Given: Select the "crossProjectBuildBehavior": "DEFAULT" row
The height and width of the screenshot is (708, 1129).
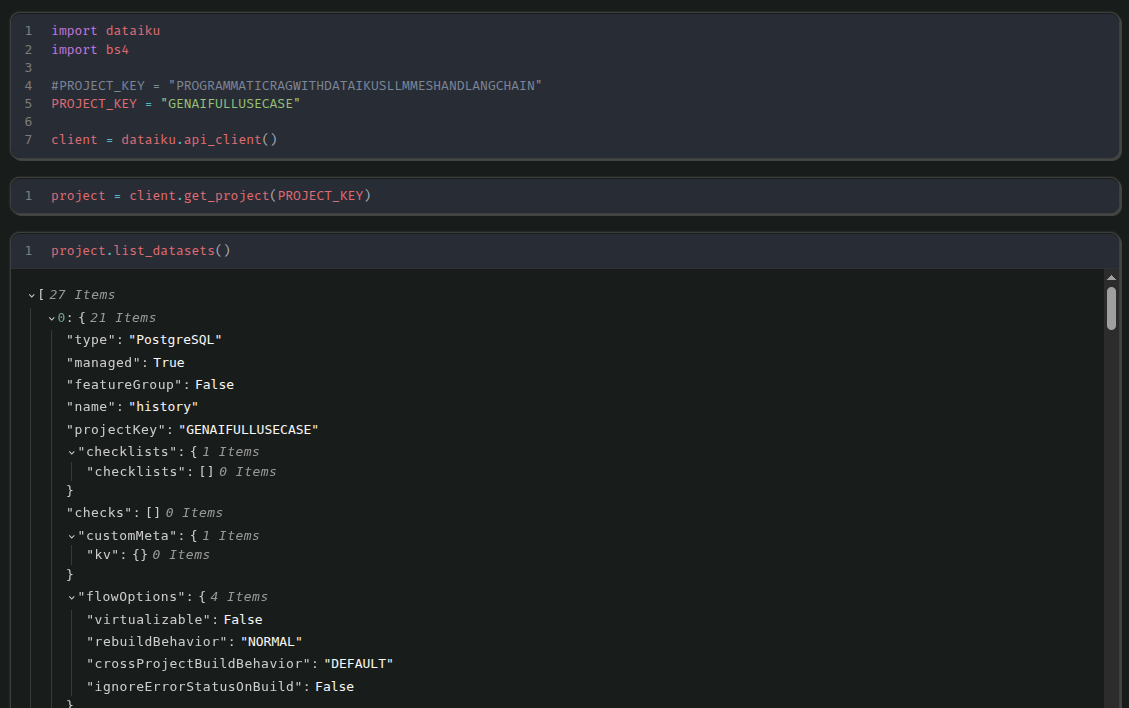Looking at the screenshot, I should click(x=240, y=664).
